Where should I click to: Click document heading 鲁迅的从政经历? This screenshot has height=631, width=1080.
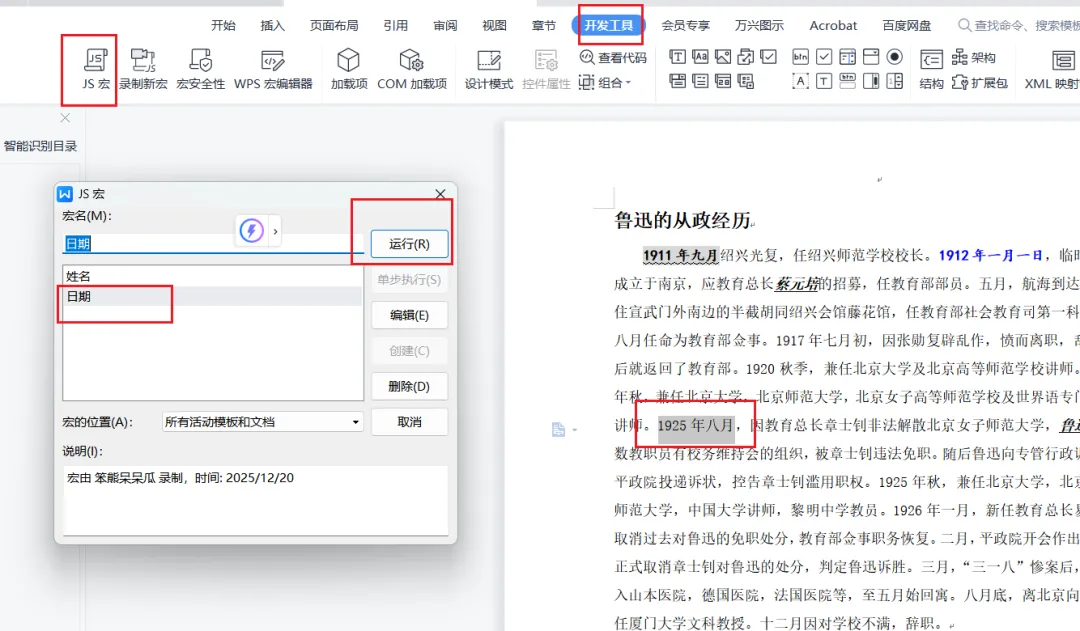pyautogui.click(x=682, y=220)
